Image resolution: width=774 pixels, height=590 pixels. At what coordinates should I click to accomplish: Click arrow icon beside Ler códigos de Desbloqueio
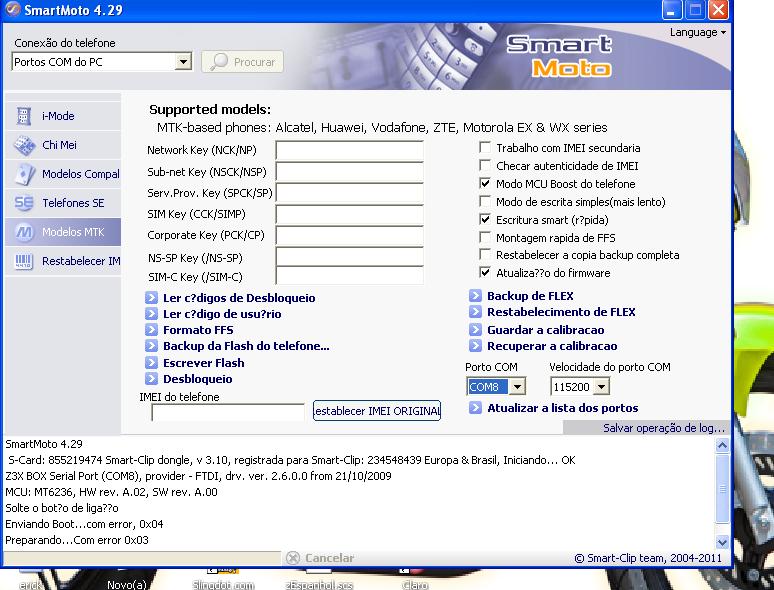click(151, 298)
